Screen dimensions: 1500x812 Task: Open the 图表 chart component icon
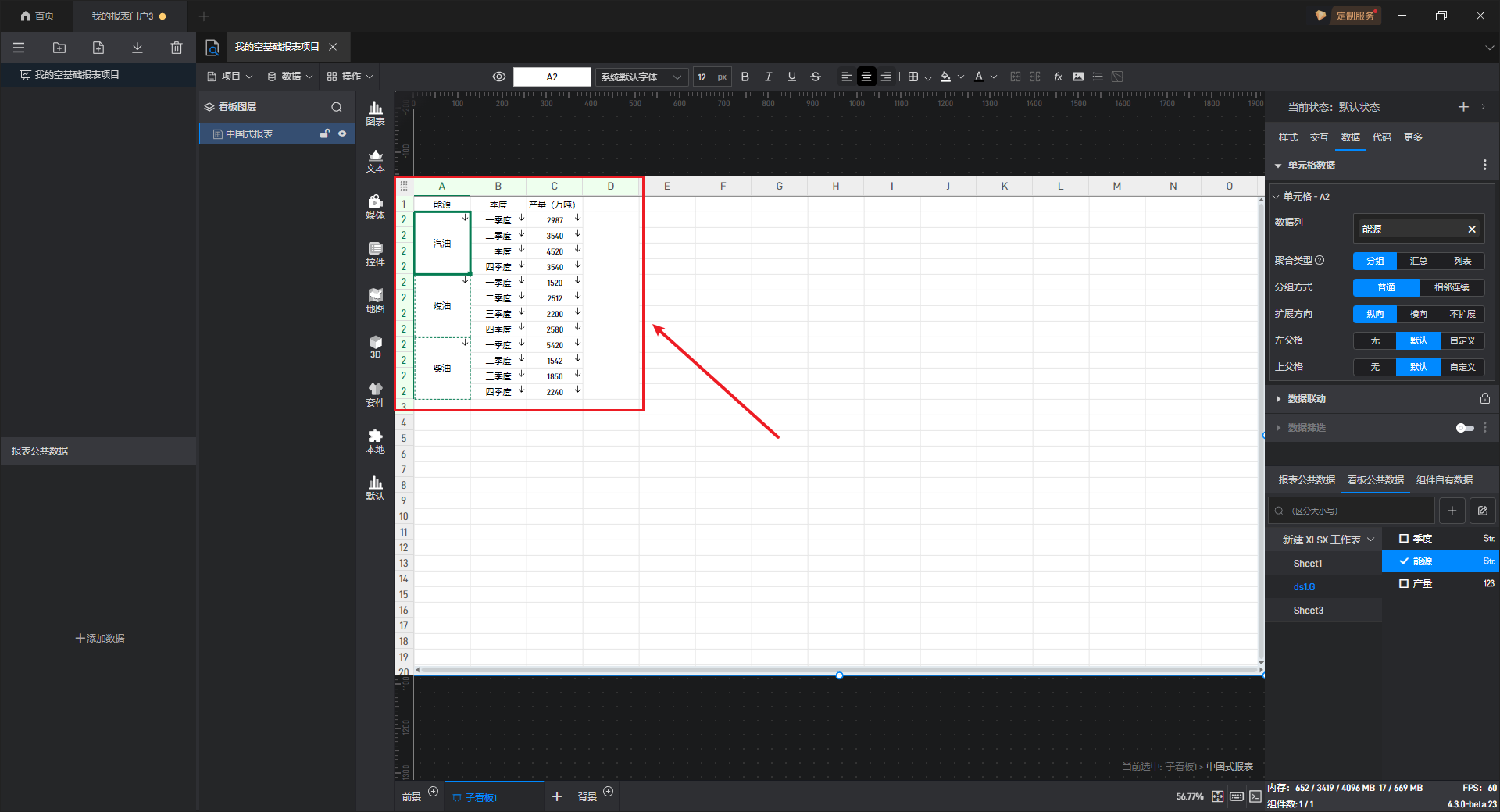pyautogui.click(x=375, y=113)
